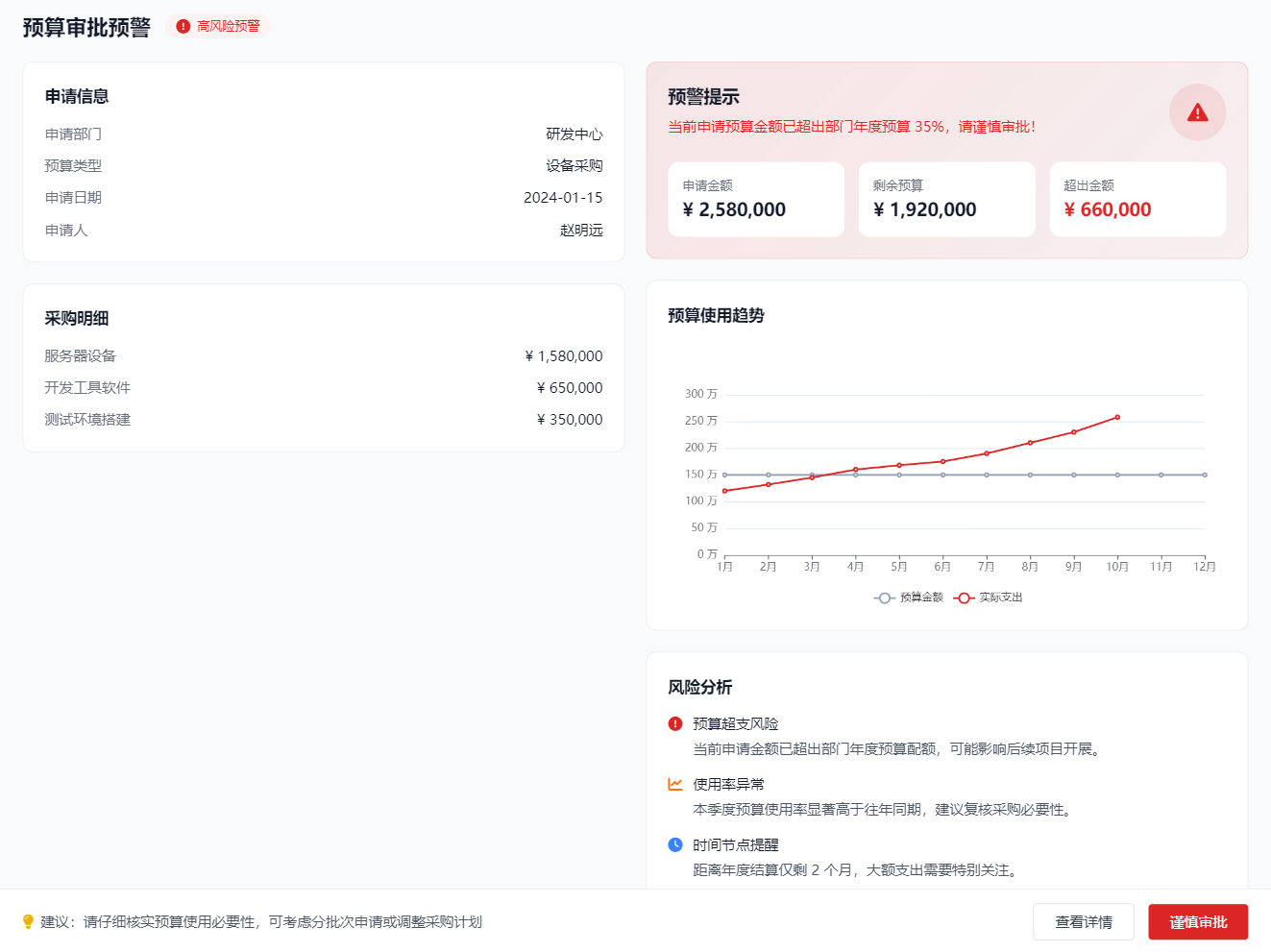Screen dimensions: 1271x952
Task: Click the 剩余预算 ¥ 1,920,000 card
Action: 946,199
